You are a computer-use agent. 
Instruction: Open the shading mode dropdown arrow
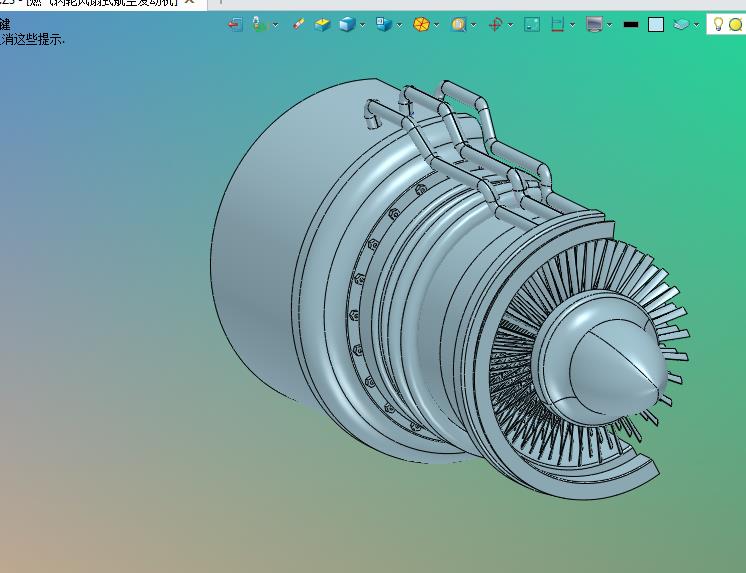coord(436,25)
